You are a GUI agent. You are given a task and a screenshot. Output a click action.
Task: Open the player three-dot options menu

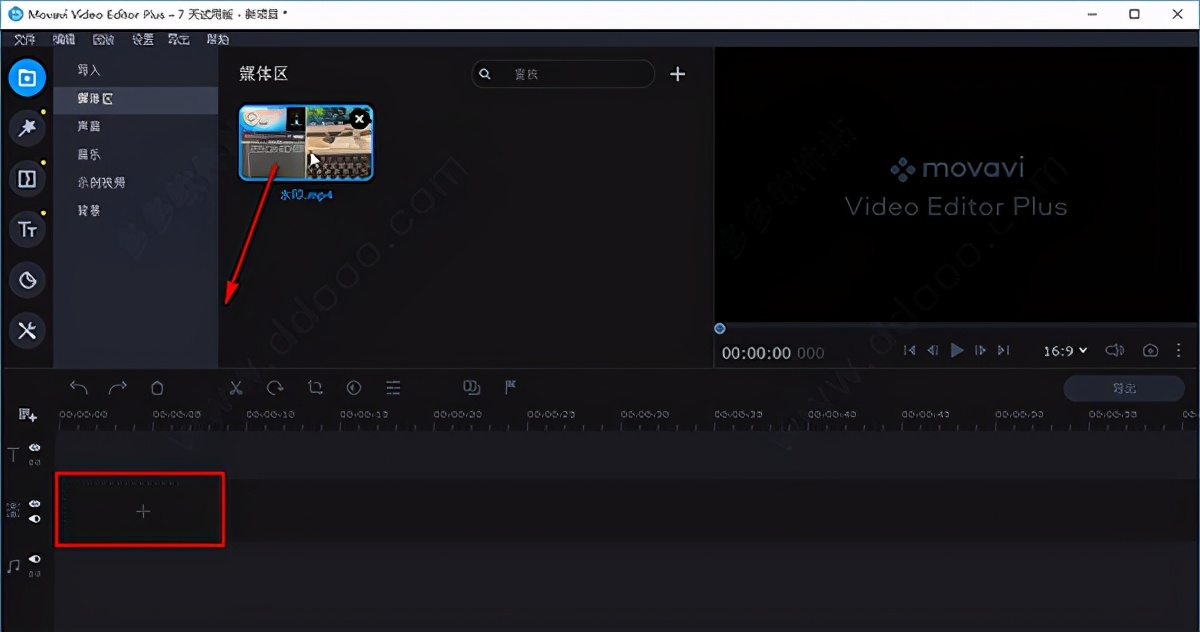(x=1179, y=351)
